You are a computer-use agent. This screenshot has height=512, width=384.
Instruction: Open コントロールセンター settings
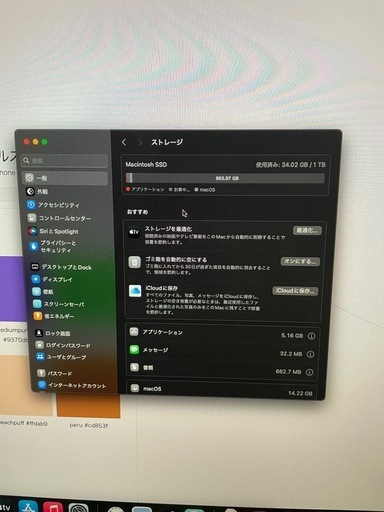tap(59, 218)
